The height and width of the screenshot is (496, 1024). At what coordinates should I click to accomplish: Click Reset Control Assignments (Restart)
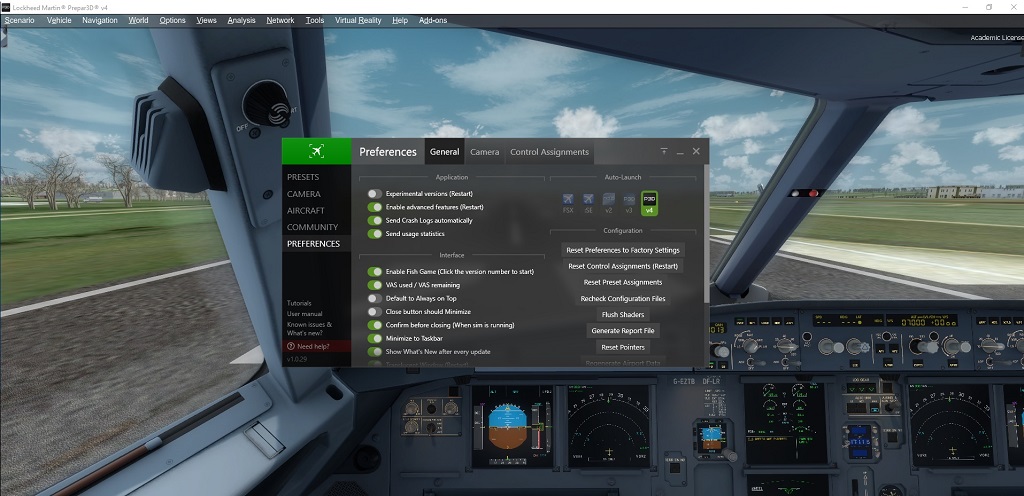click(623, 266)
